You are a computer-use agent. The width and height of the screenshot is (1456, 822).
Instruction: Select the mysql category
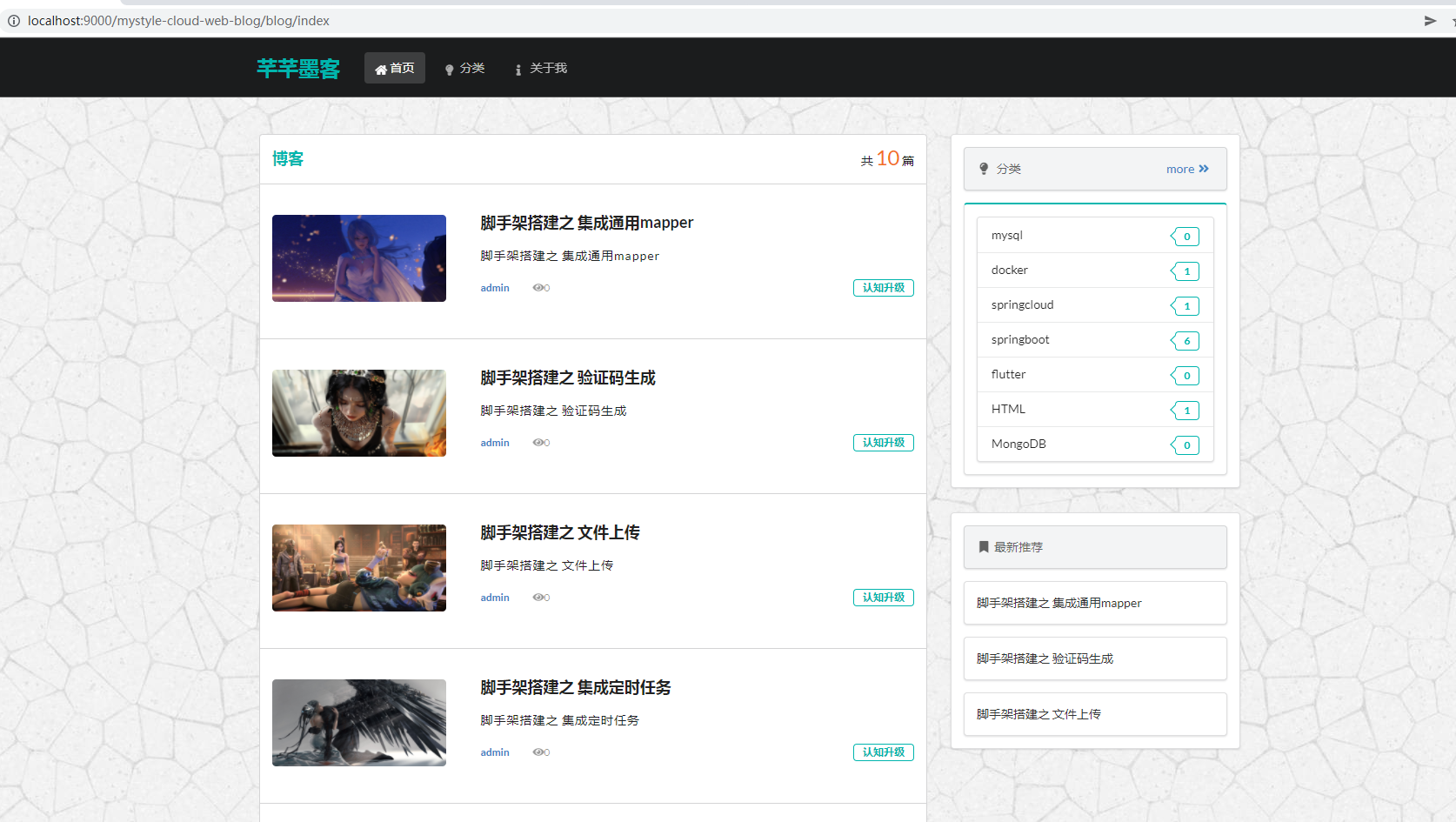coord(1007,236)
